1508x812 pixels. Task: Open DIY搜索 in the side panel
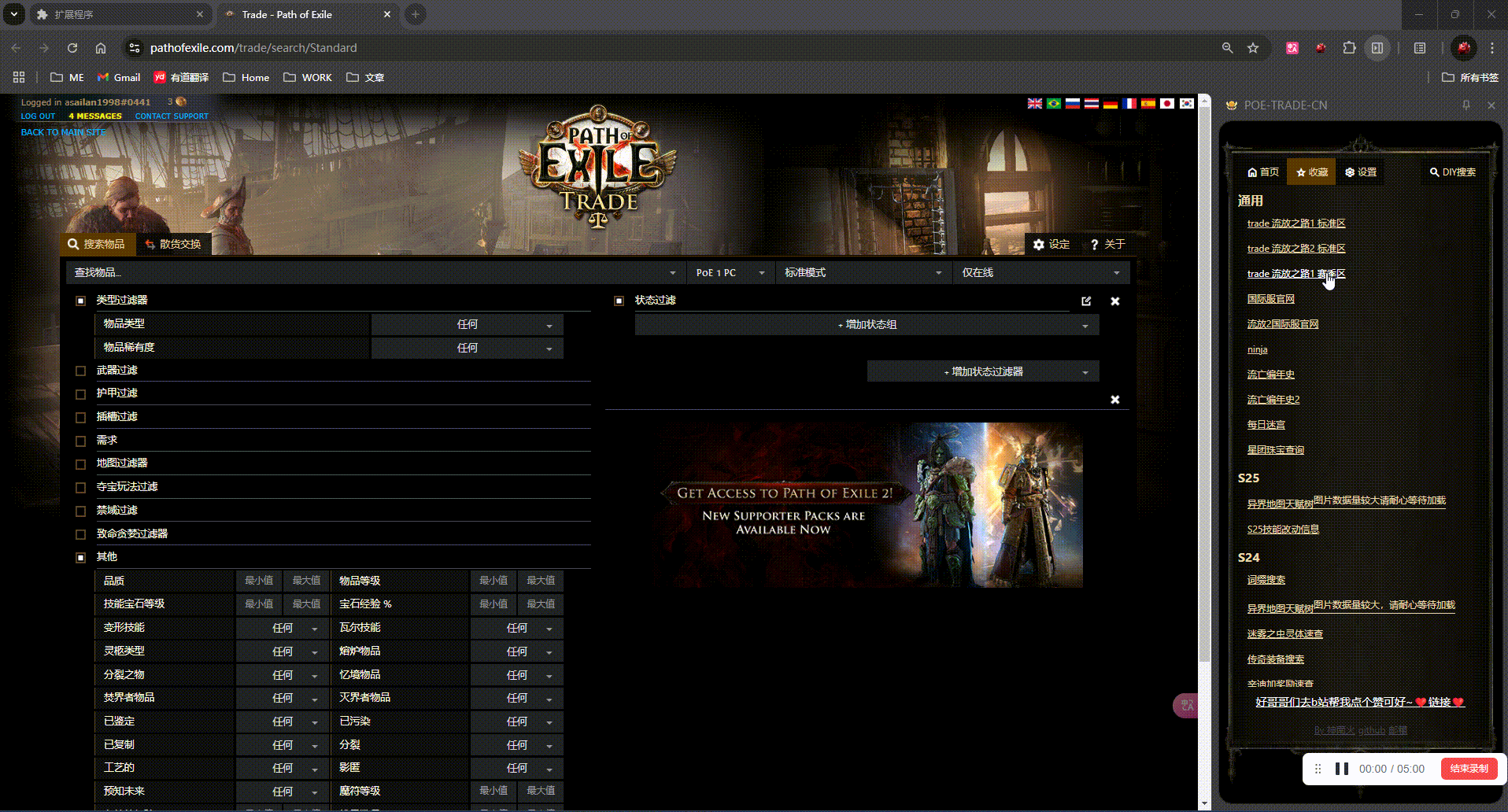(x=1453, y=172)
